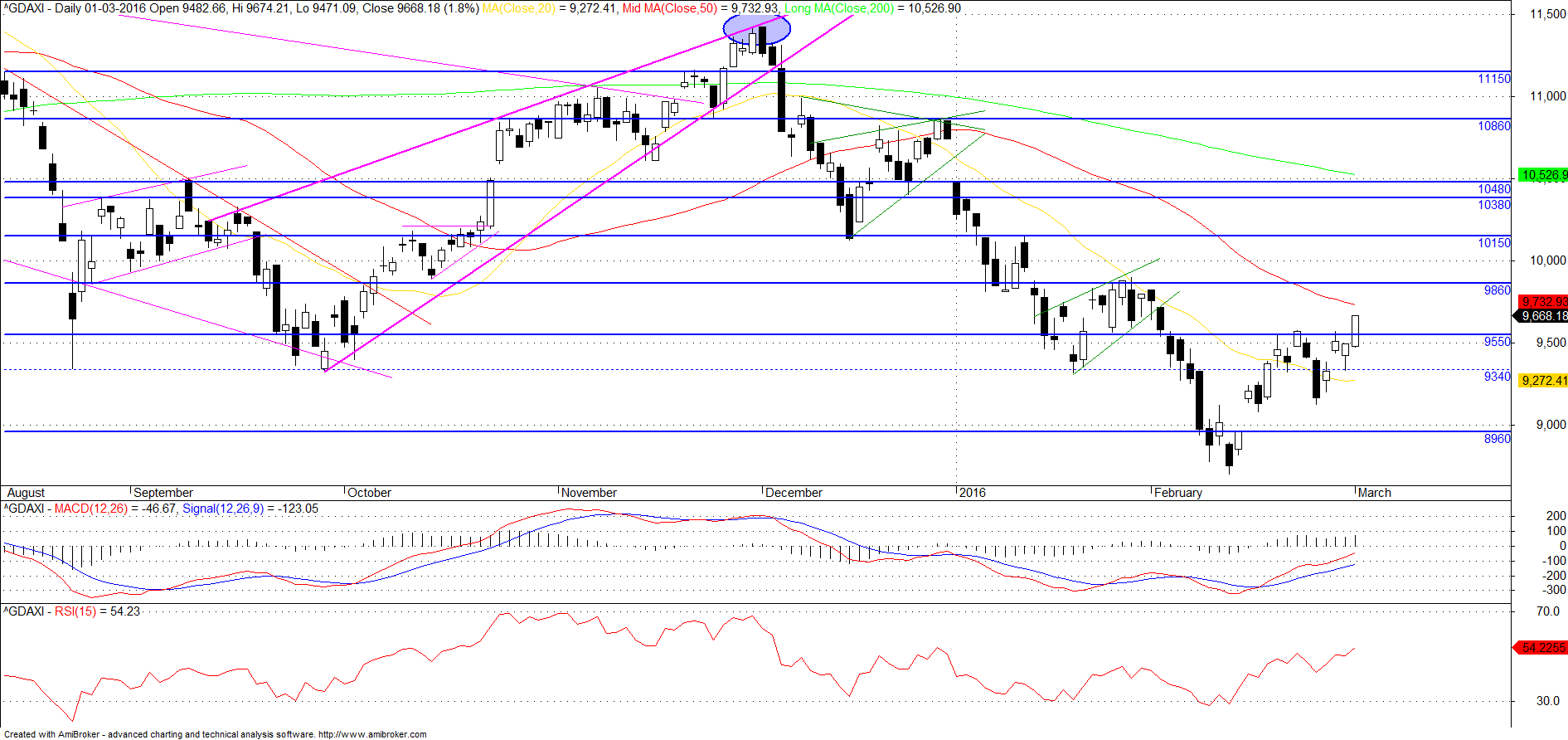1568x740 pixels.
Task: Click the black 9,668.18 last close price tag
Action: click(1541, 316)
